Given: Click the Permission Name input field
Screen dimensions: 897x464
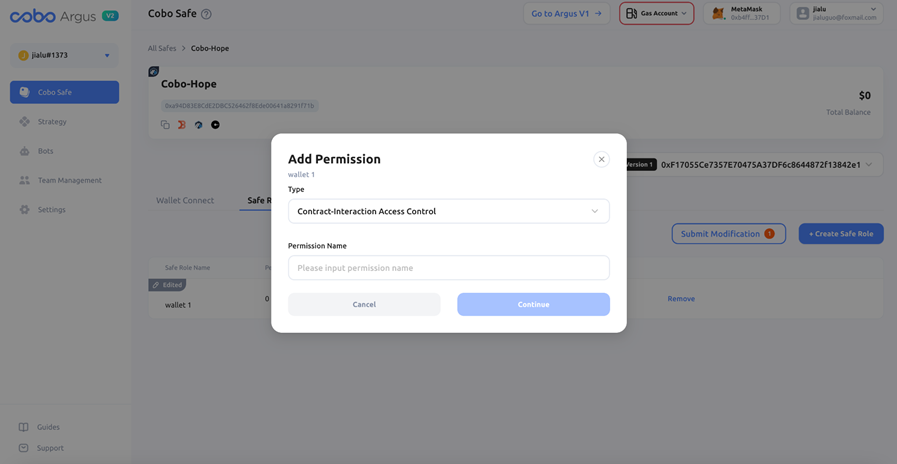Looking at the screenshot, I should 448,268.
